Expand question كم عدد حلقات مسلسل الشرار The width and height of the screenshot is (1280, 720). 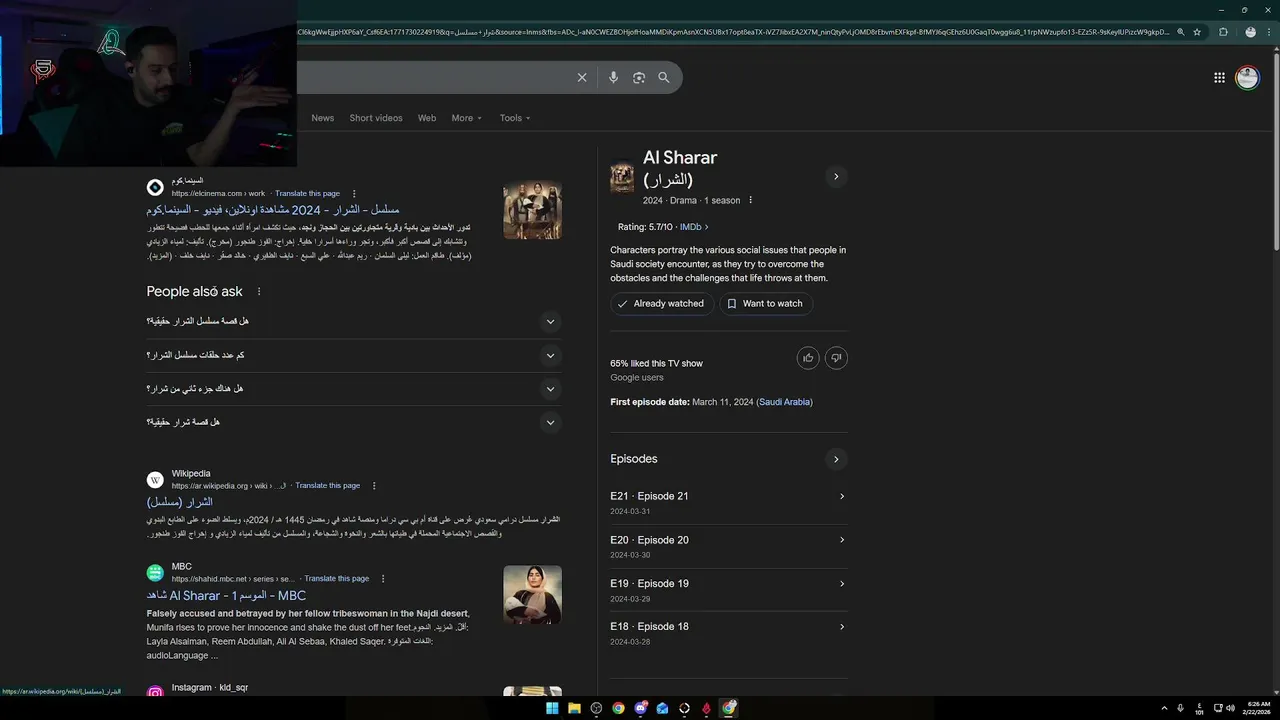click(354, 355)
